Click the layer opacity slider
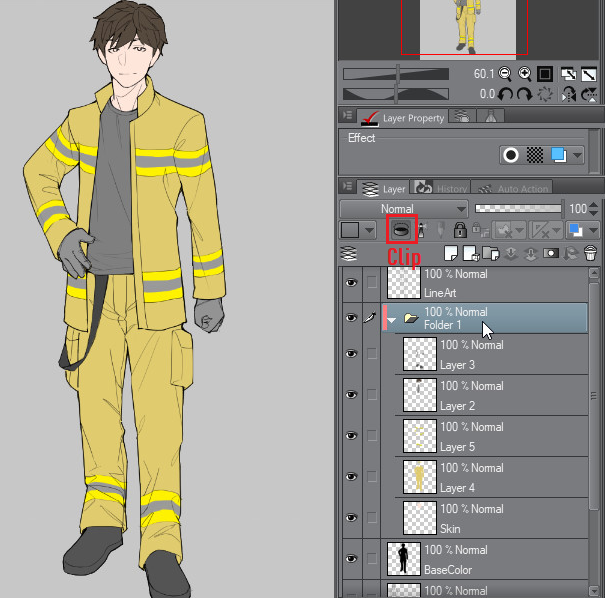605x598 pixels. [x=517, y=209]
